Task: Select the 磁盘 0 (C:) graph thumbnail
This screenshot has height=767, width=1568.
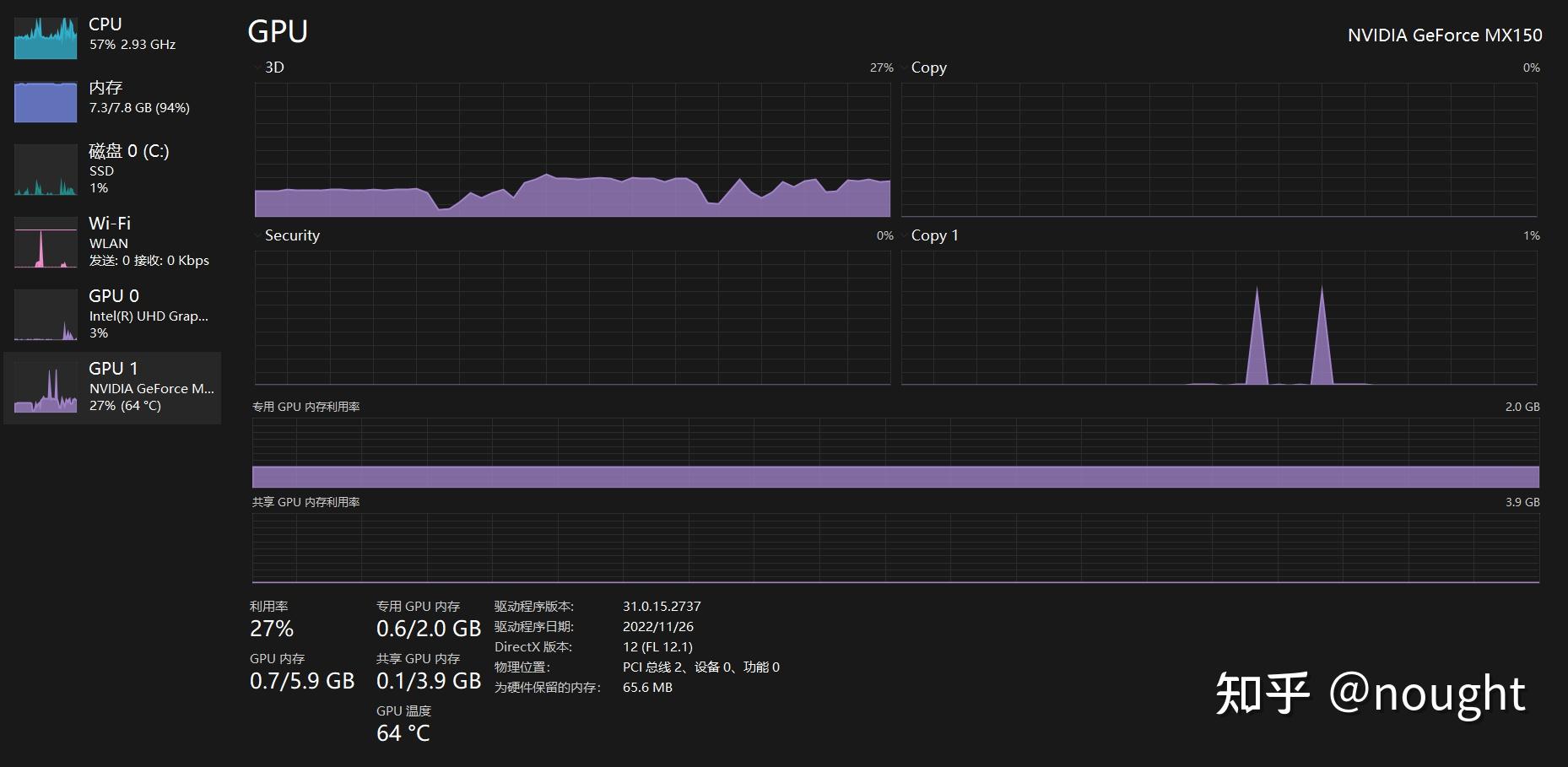Action: 46,170
